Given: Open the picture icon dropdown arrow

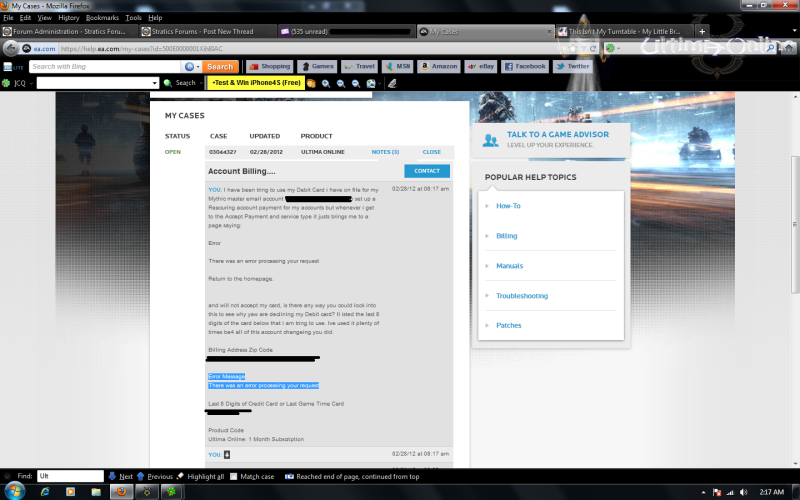Looking at the screenshot, I should (380, 83).
